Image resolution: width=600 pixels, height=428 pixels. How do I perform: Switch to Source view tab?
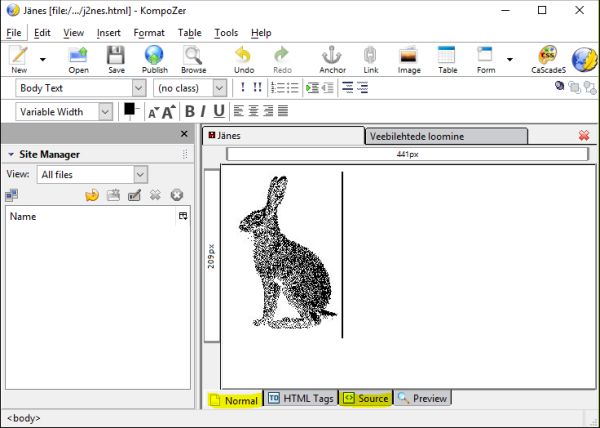(366, 399)
